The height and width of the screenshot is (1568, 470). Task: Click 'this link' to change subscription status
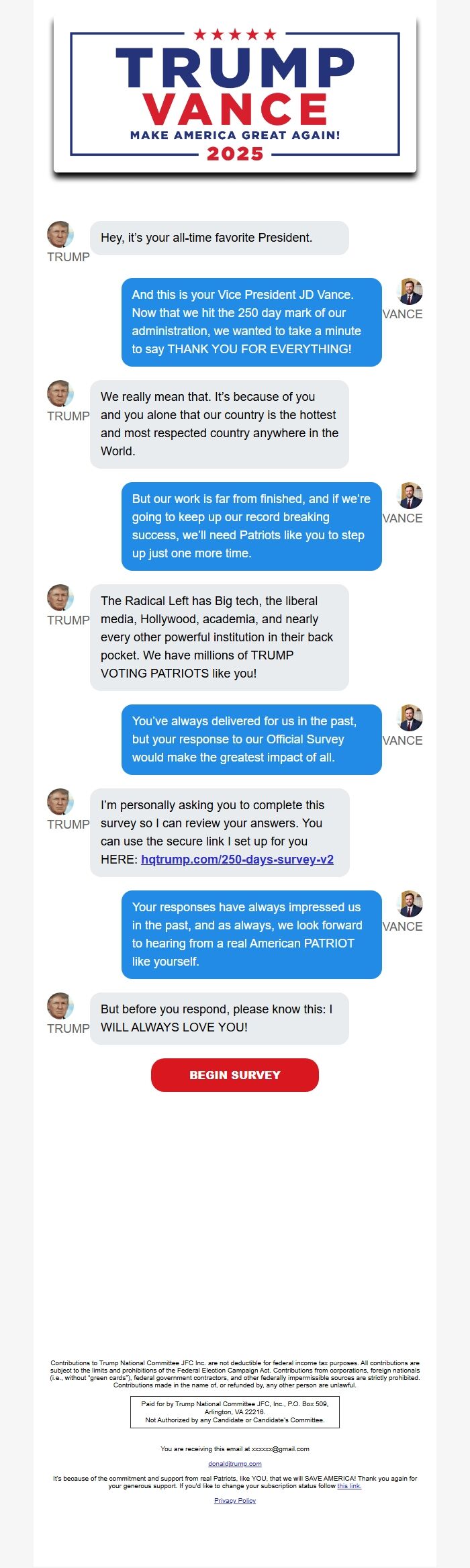[x=348, y=1485]
